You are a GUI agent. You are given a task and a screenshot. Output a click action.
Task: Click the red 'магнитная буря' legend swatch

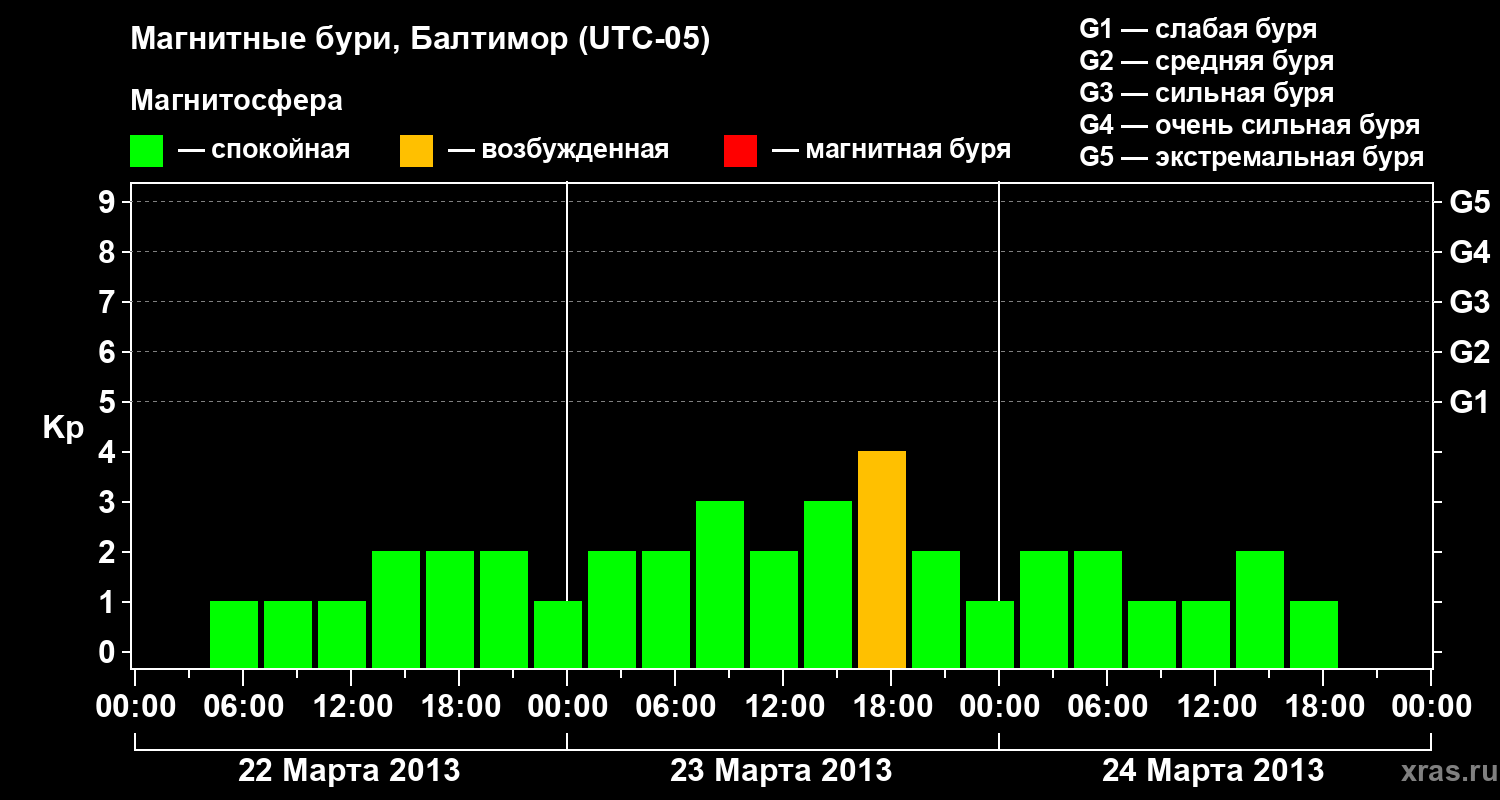[x=740, y=151]
